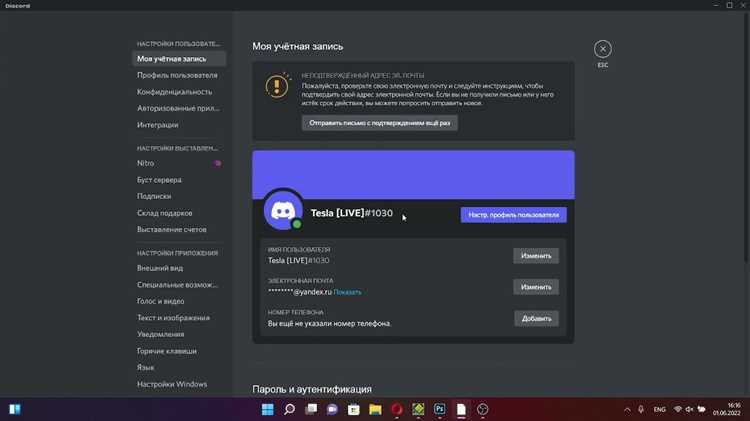Click the volume tray icon
The width and height of the screenshot is (750, 421).
[x=689, y=410]
